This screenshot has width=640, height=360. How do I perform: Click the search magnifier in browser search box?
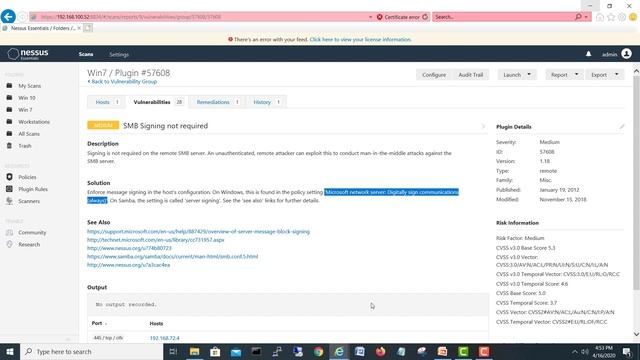coord(578,17)
